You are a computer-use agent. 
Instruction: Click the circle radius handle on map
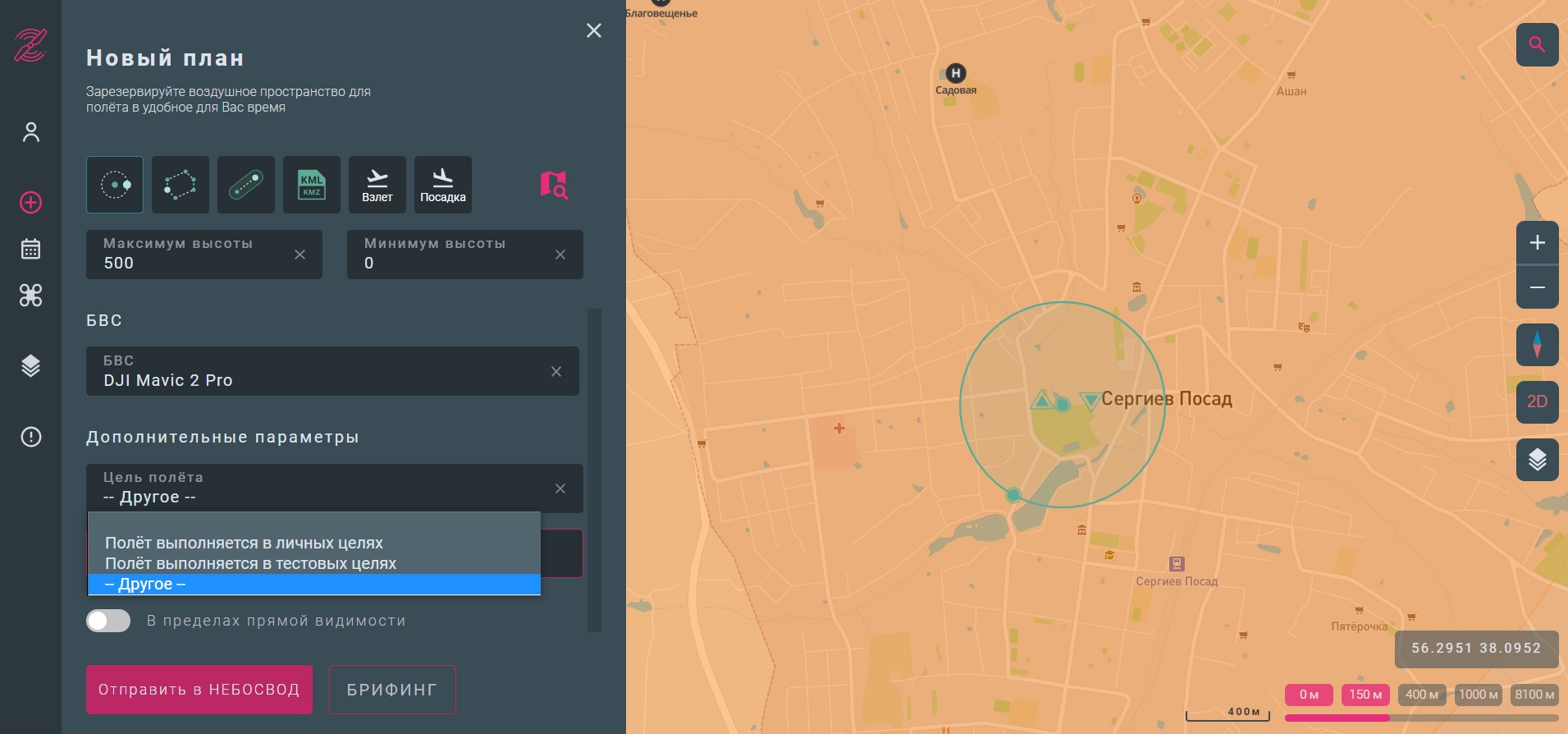[x=1013, y=495]
